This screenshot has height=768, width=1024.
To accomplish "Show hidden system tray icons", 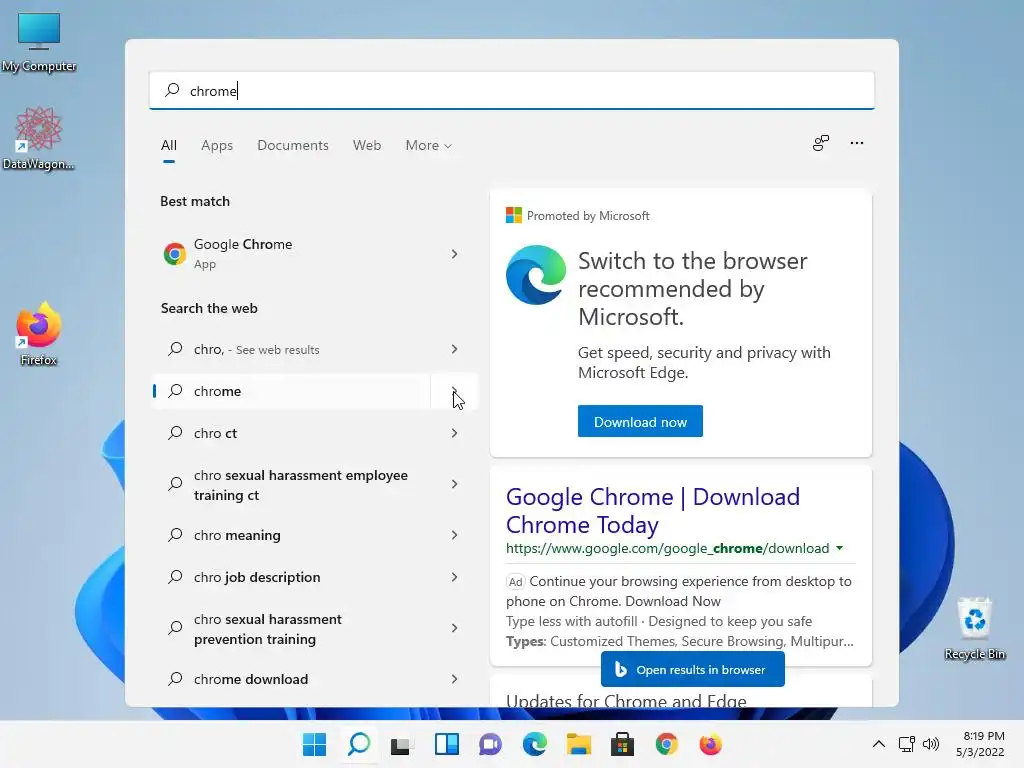I will [x=879, y=744].
